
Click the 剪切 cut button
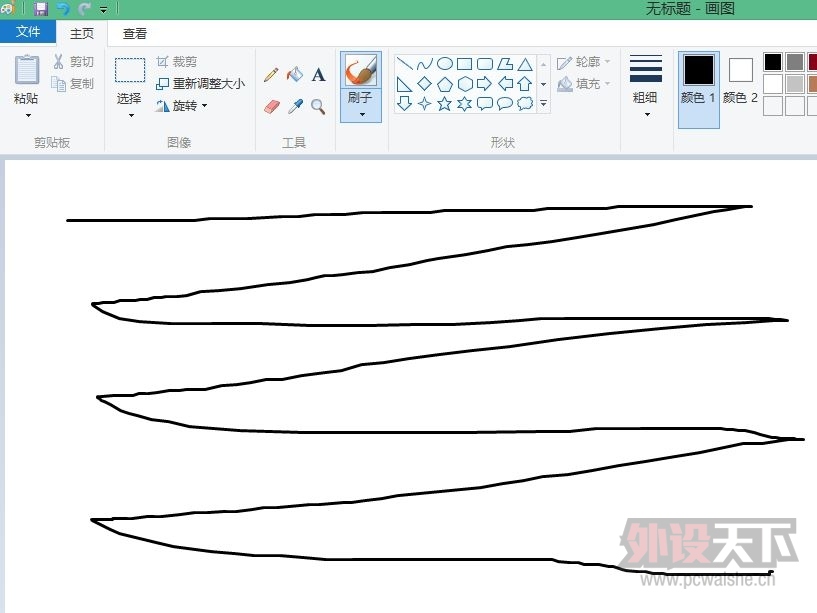pyautogui.click(x=73, y=62)
